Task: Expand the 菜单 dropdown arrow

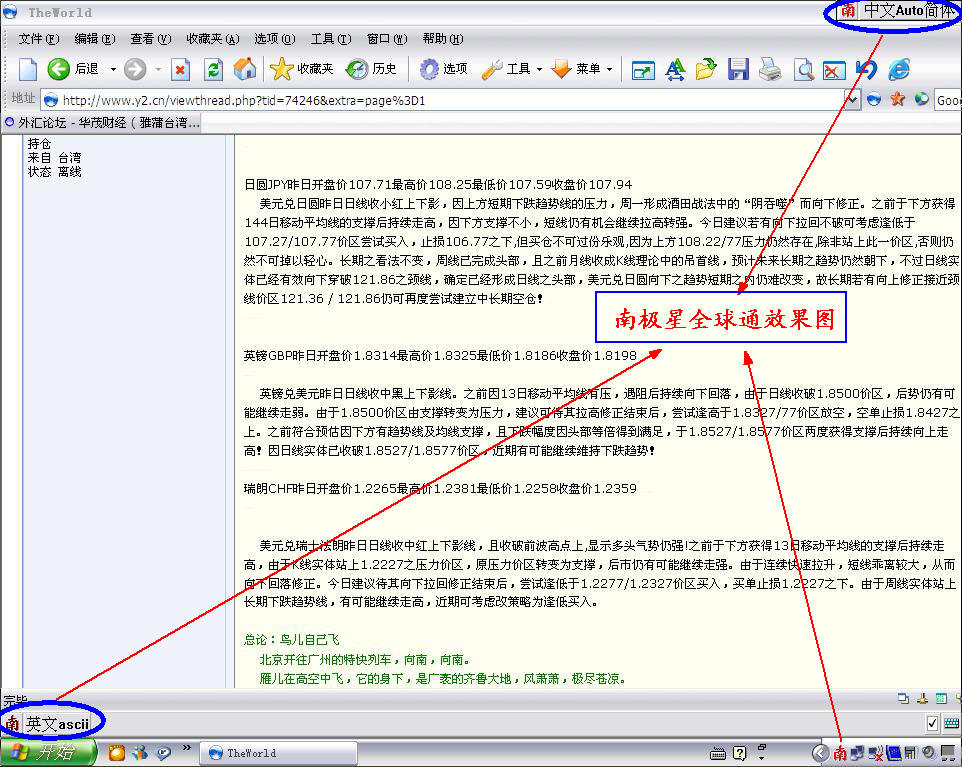Action: (609, 70)
